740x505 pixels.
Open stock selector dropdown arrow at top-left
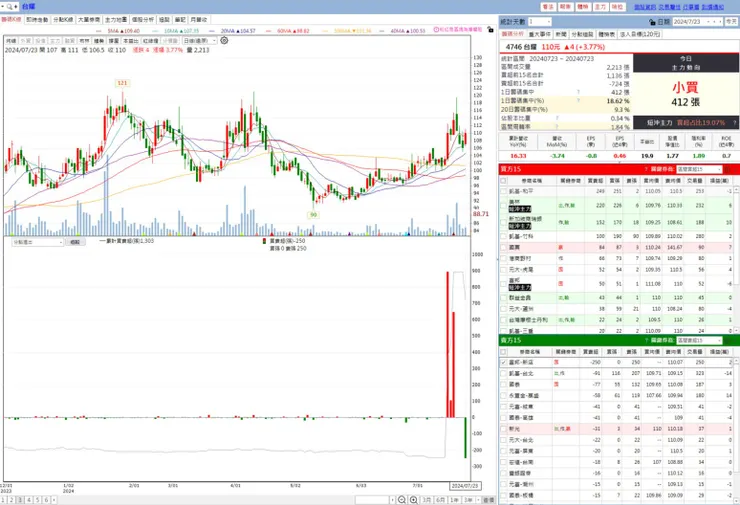[x=3, y=7]
